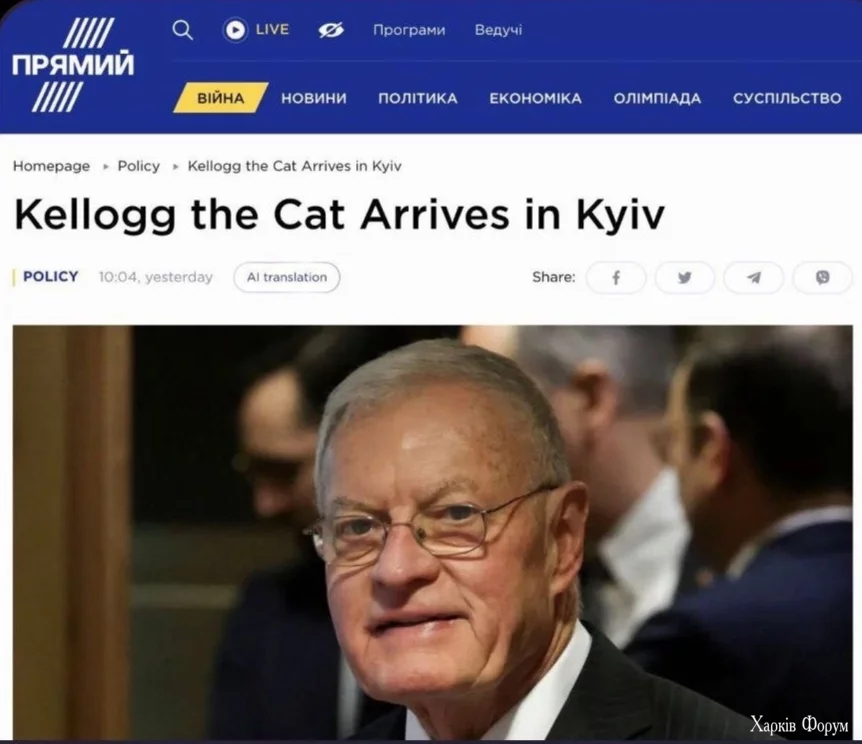Open the POLICY category label

pyautogui.click(x=51, y=277)
